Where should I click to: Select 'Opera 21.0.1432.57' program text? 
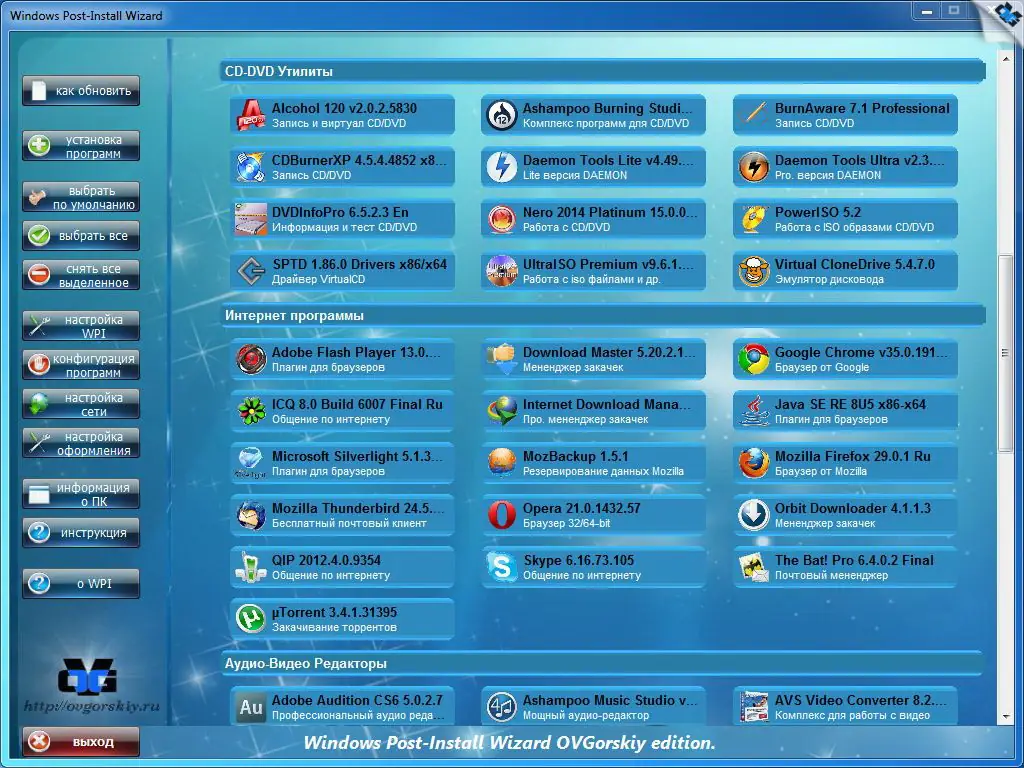tap(581, 508)
